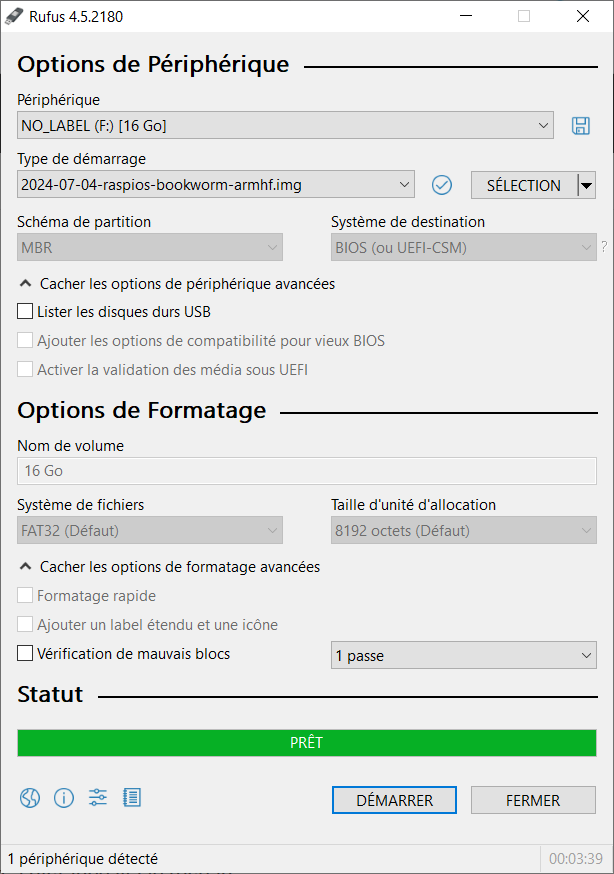Click the save device image floppy icon
The width and height of the screenshot is (614, 874).
(581, 125)
